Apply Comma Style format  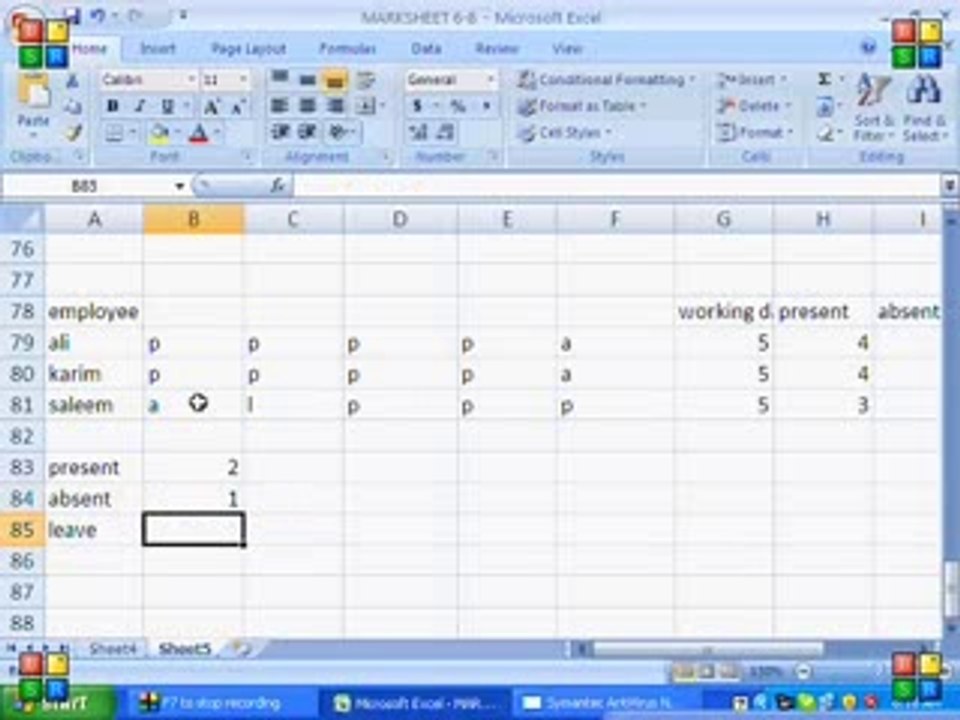(486, 106)
